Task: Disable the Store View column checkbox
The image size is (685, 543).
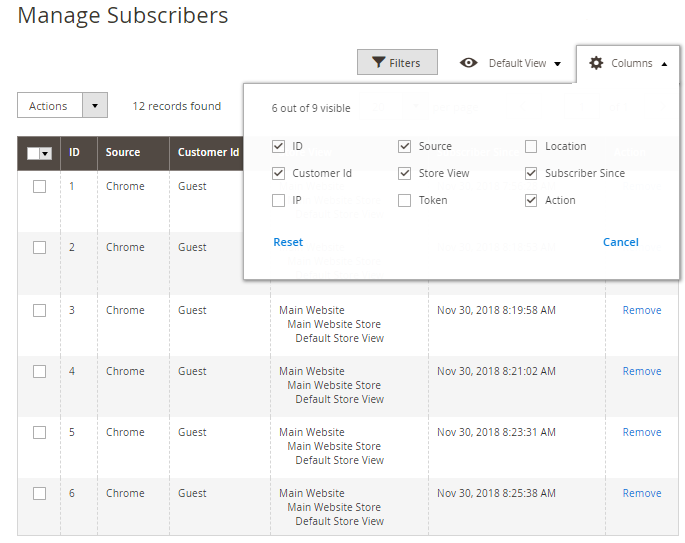Action: (405, 174)
